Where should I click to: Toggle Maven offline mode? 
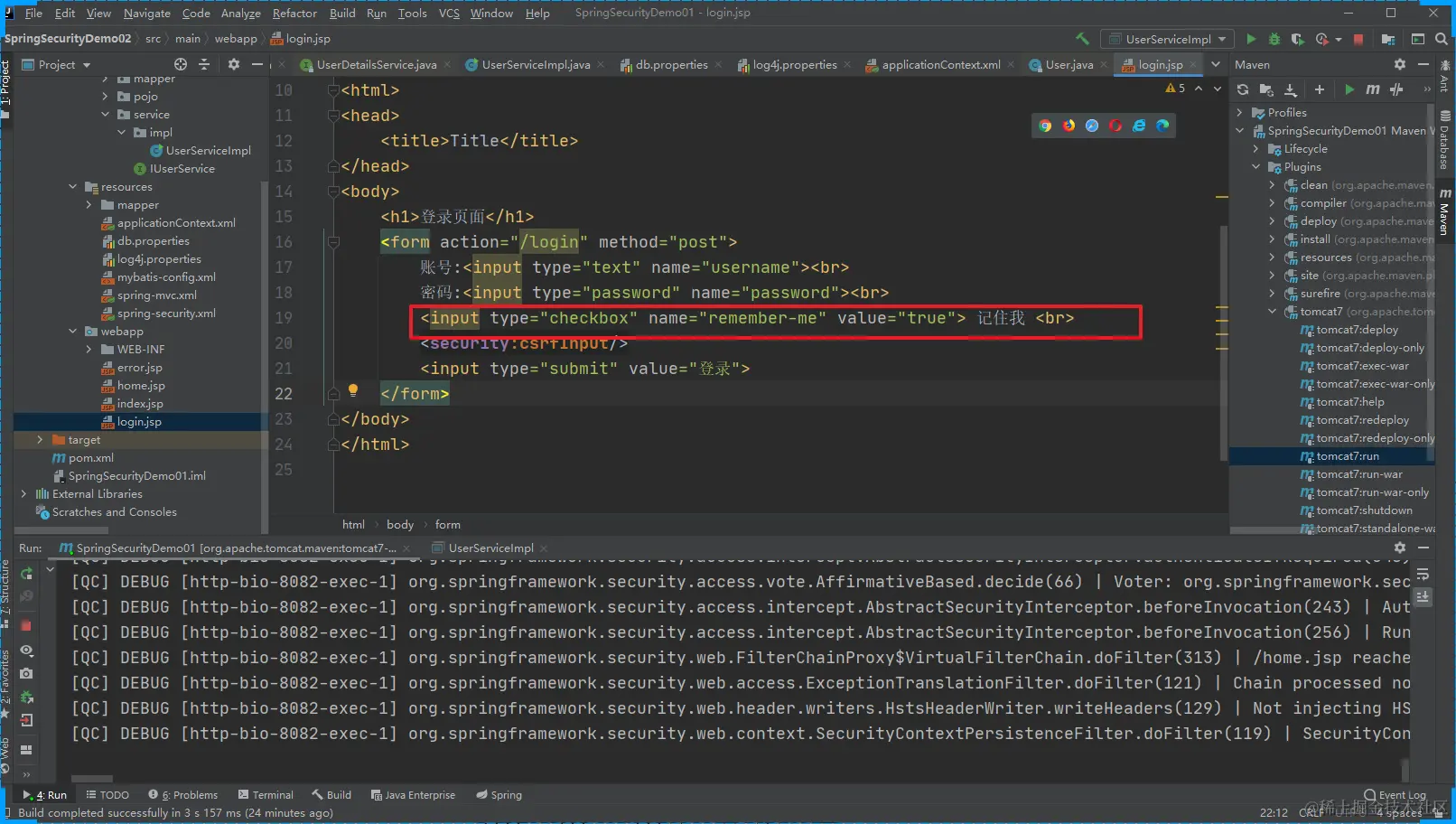(1396, 89)
